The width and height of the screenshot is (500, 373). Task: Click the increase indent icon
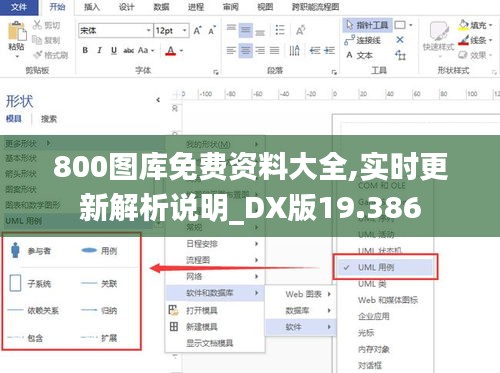coord(329,50)
